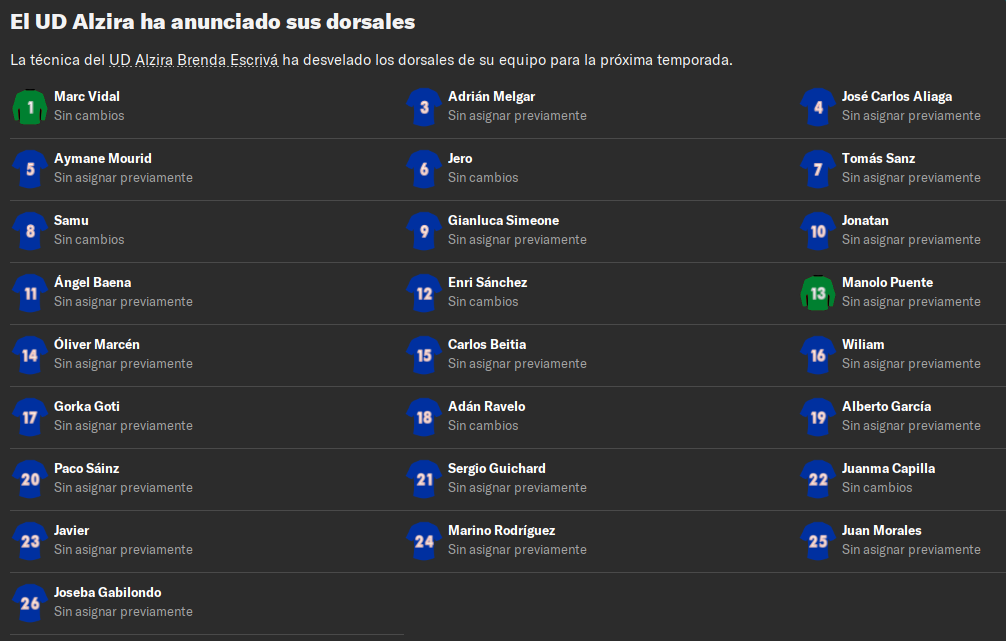Select the number 7 shirt icon
The height and width of the screenshot is (641, 1006).
pyautogui.click(x=818, y=169)
